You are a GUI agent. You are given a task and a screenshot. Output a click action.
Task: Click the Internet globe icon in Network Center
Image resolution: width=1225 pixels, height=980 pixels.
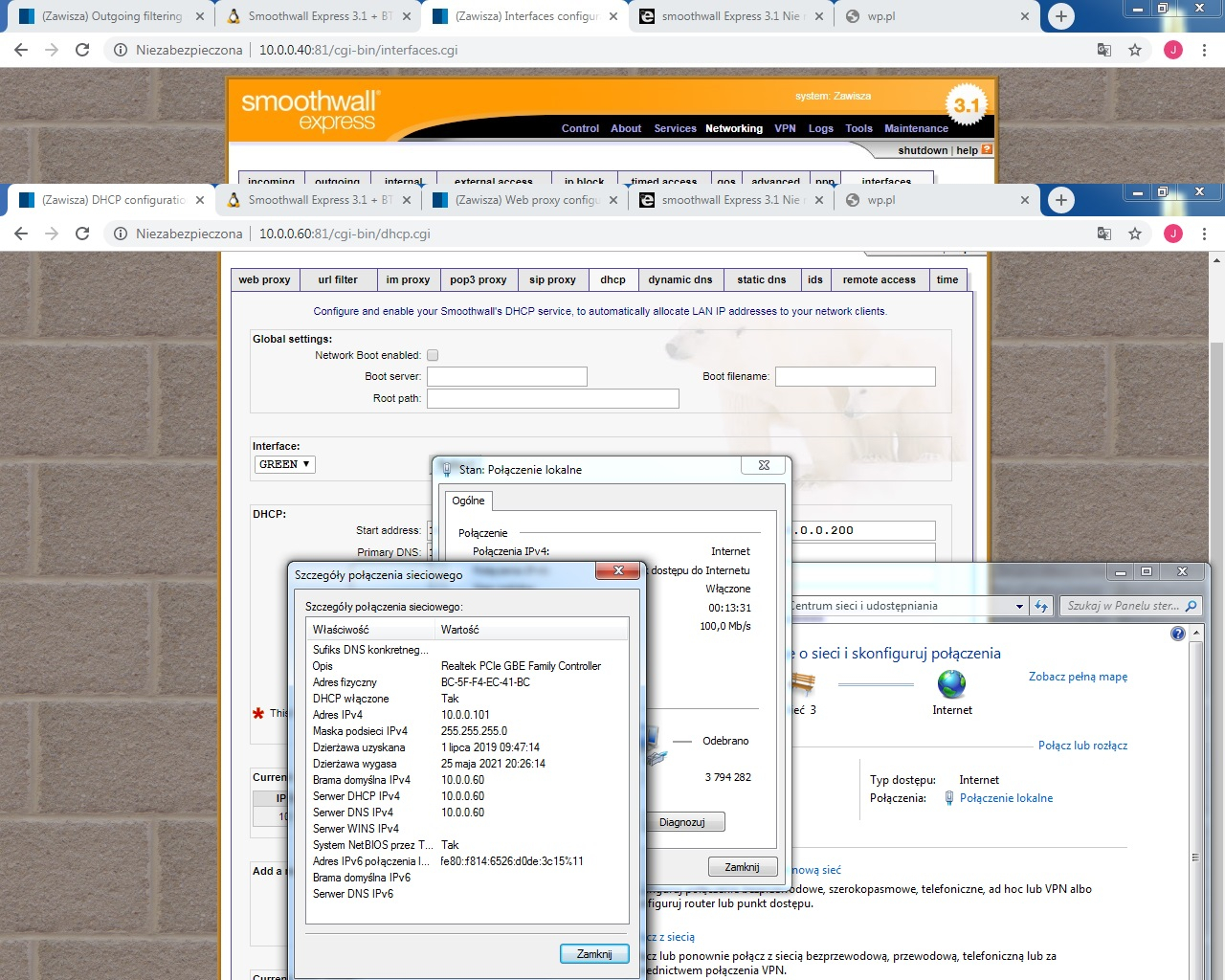pyautogui.click(x=950, y=685)
